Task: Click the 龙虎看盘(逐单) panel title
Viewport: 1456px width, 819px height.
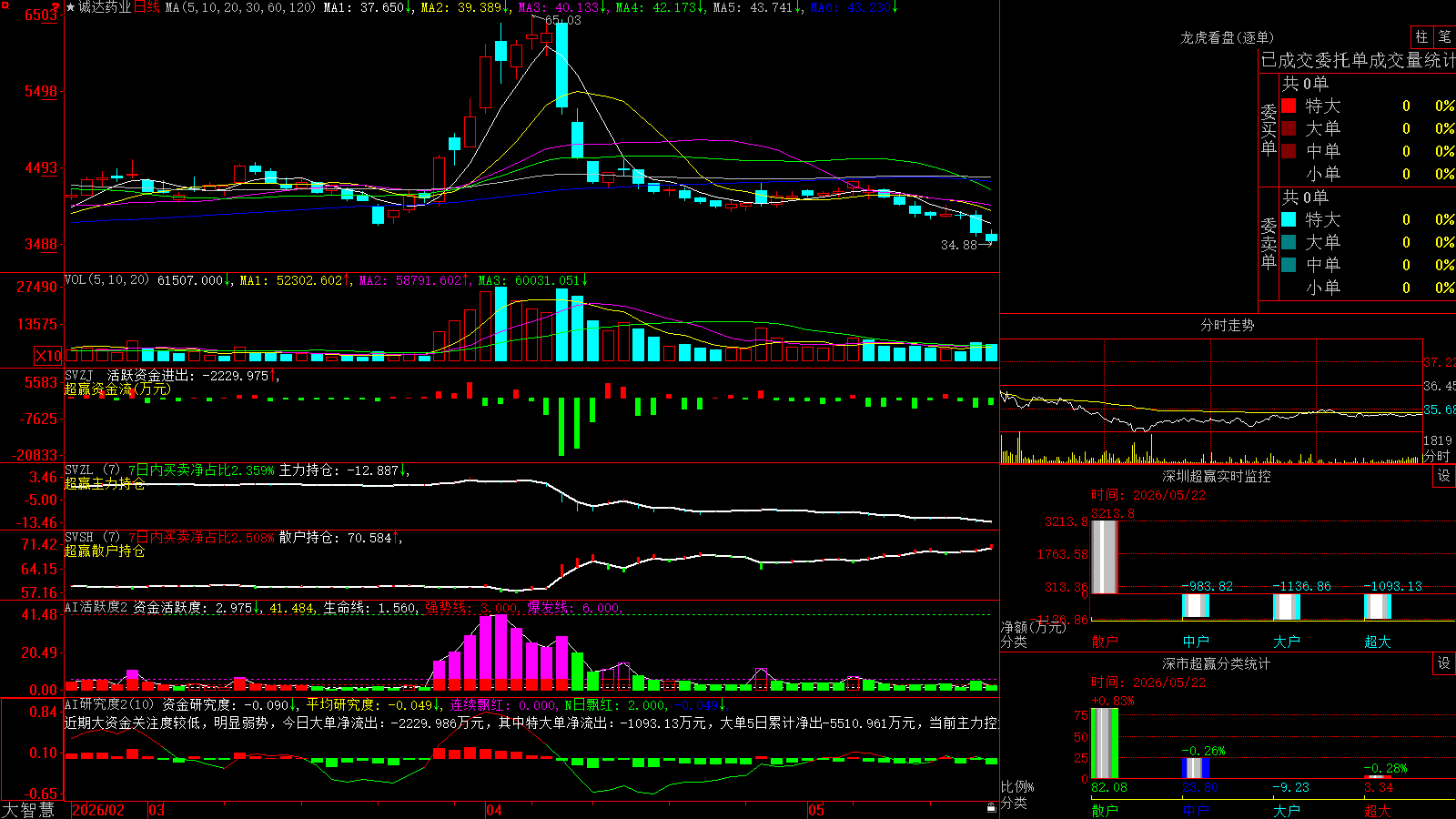Action: tap(1227, 37)
